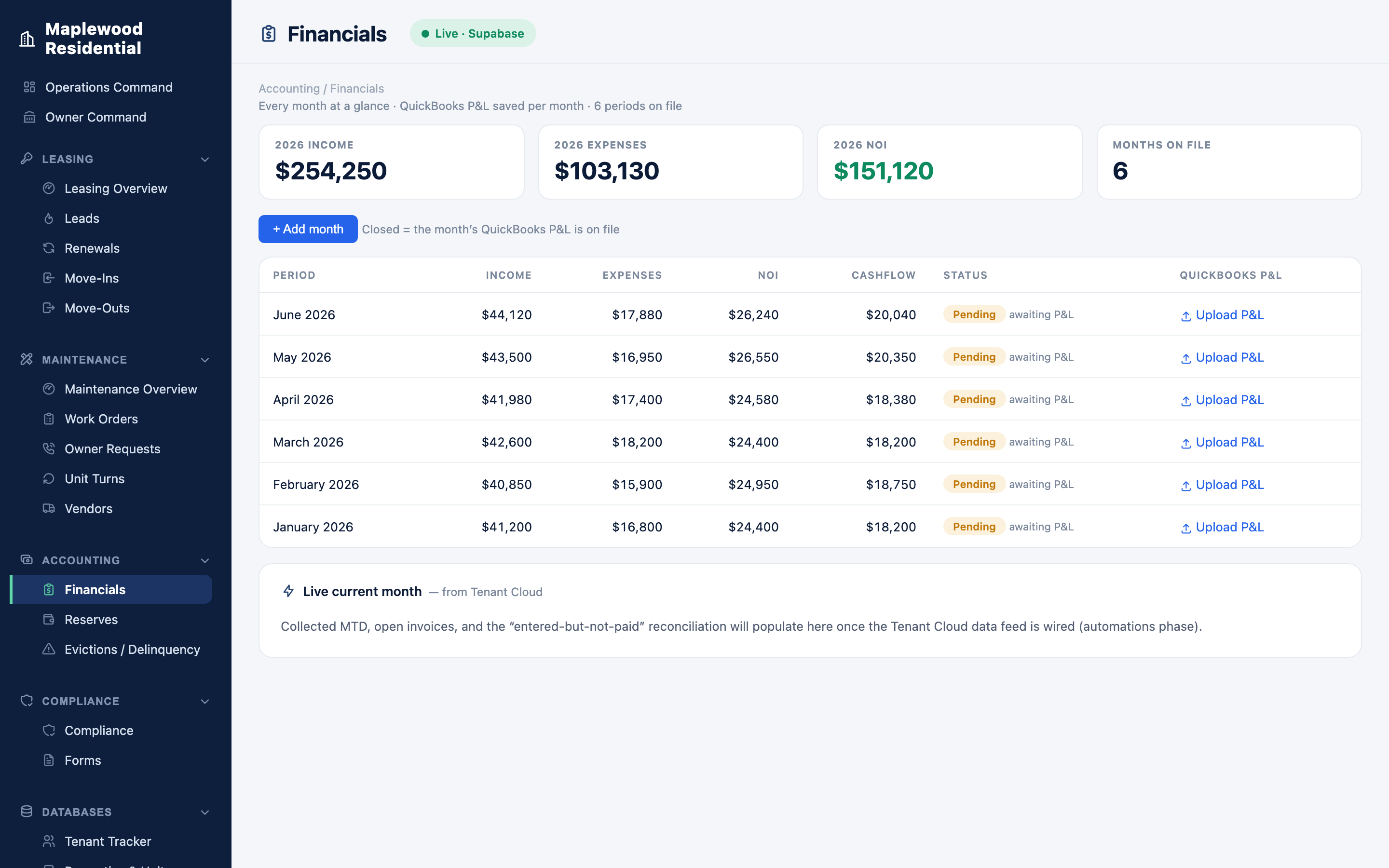Collapse the Accounting section chevron
Viewport: 1389px width, 868px height.
[x=205, y=560]
